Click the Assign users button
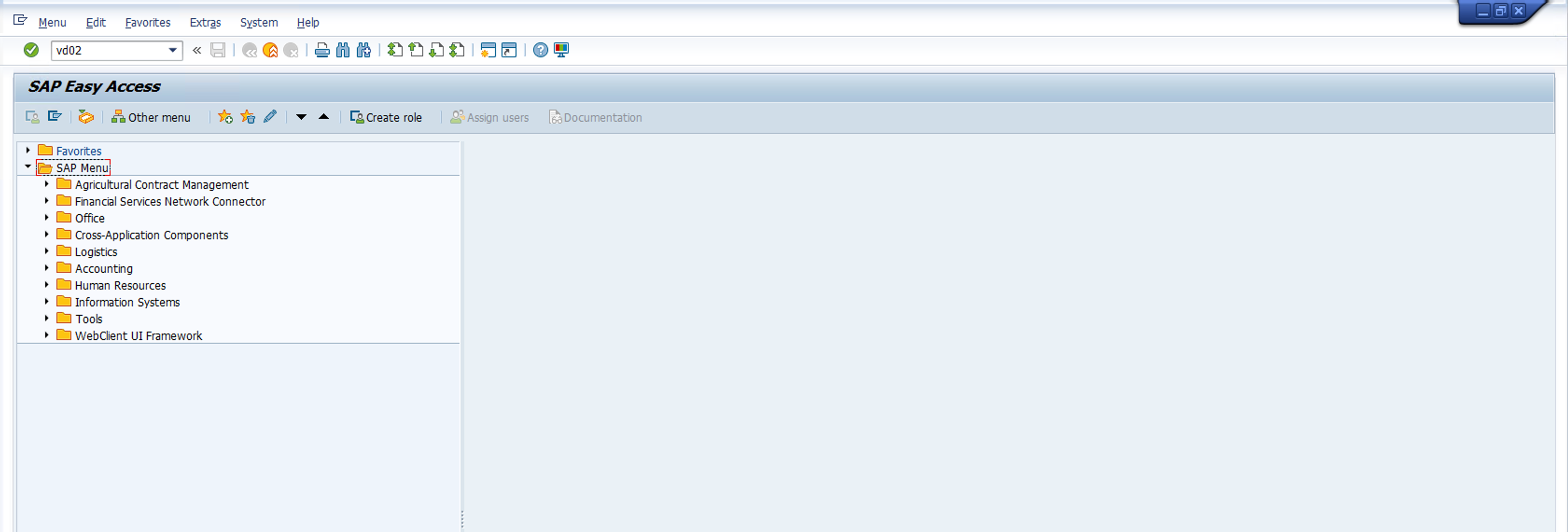 click(490, 118)
